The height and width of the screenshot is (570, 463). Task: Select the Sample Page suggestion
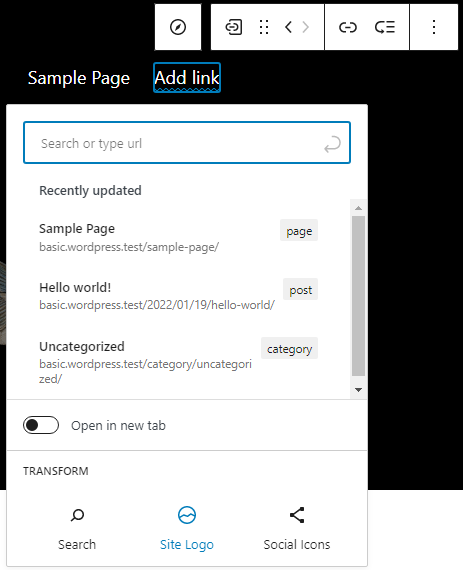(178, 238)
